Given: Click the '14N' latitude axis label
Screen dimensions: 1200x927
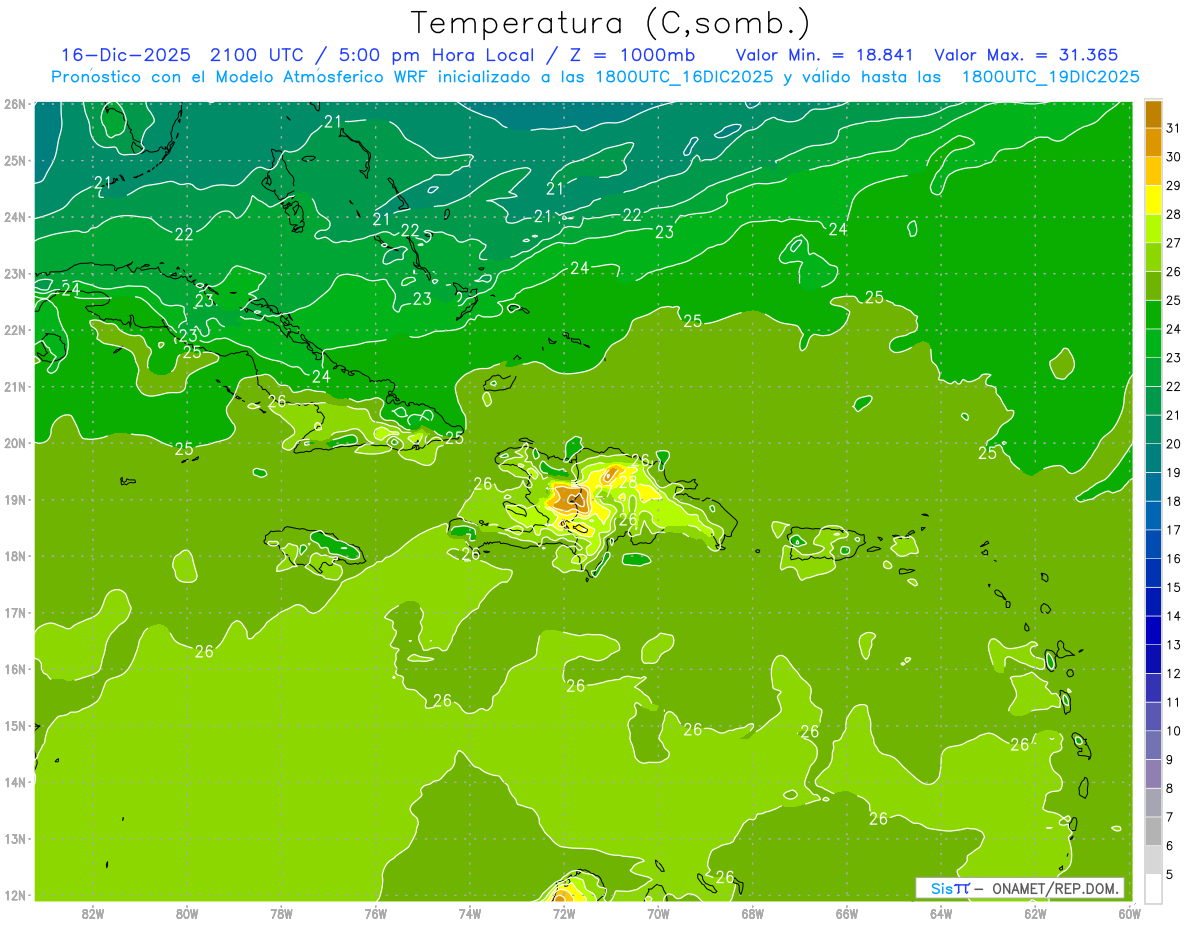Looking at the screenshot, I should (x=15, y=782).
